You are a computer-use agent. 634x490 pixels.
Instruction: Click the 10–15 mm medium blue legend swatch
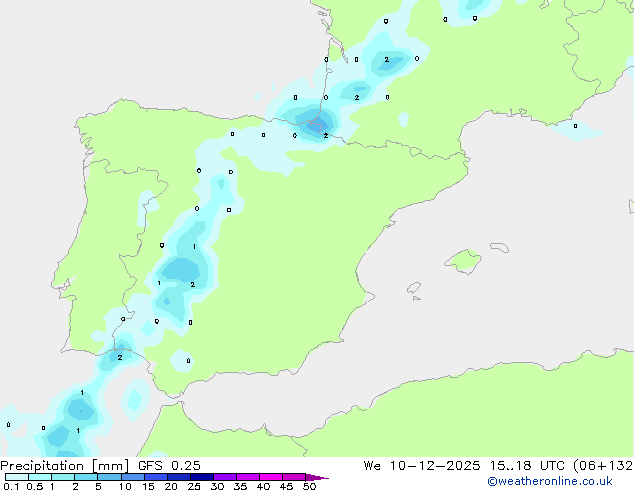132,477
